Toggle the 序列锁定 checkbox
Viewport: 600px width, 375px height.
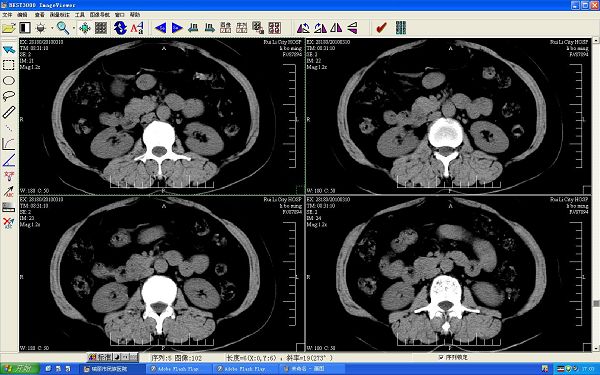441,357
